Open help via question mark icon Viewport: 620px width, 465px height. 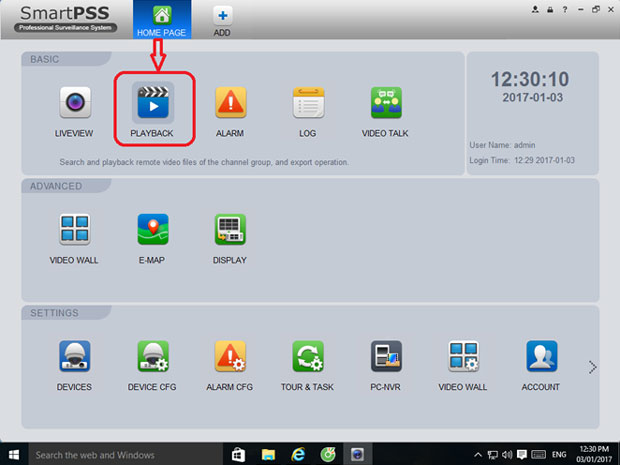[565, 9]
